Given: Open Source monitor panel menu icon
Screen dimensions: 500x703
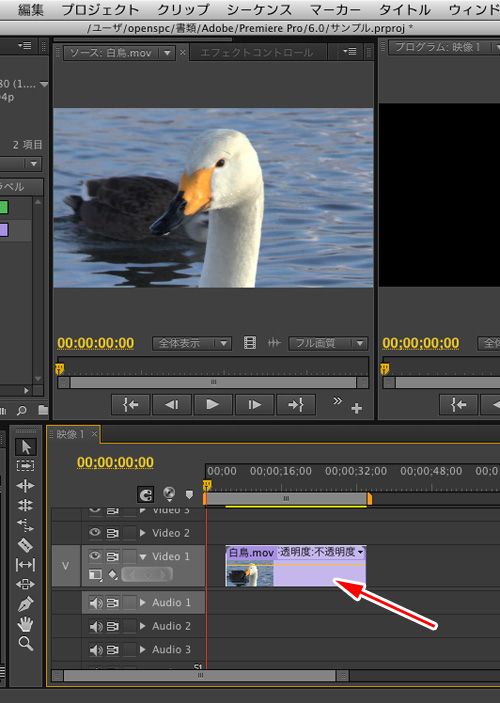Looking at the screenshot, I should [350, 52].
